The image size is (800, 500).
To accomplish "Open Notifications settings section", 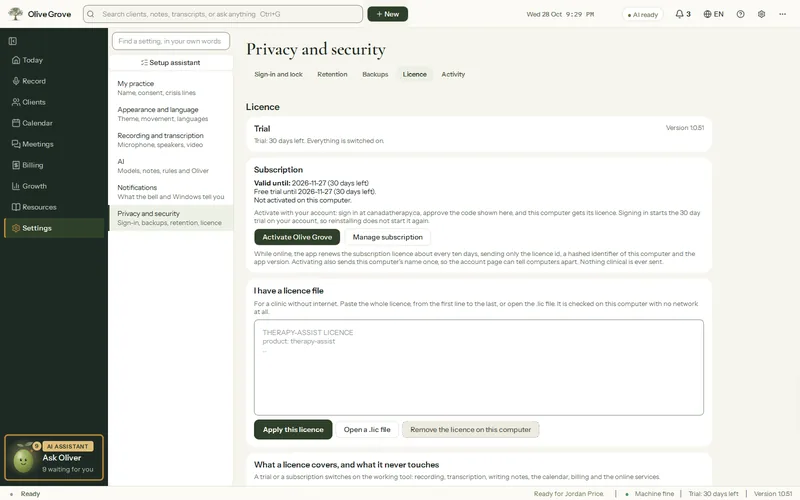I will (x=171, y=192).
